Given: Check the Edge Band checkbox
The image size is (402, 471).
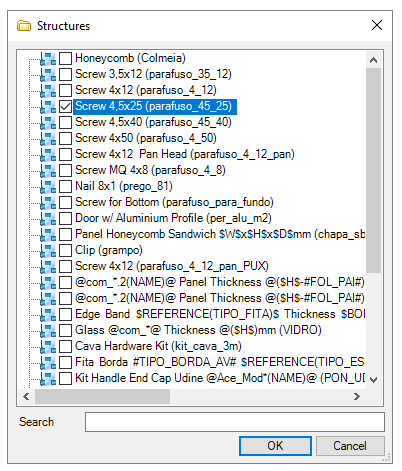Looking at the screenshot, I should (65, 314).
